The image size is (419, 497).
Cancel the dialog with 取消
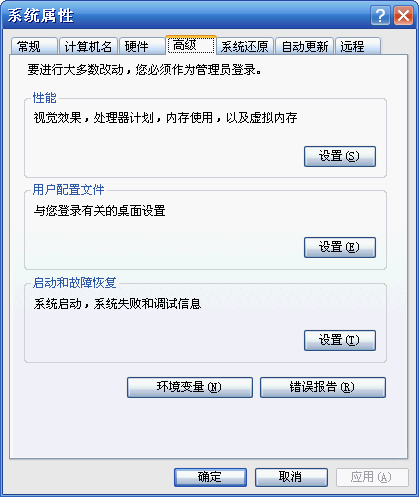pos(291,477)
